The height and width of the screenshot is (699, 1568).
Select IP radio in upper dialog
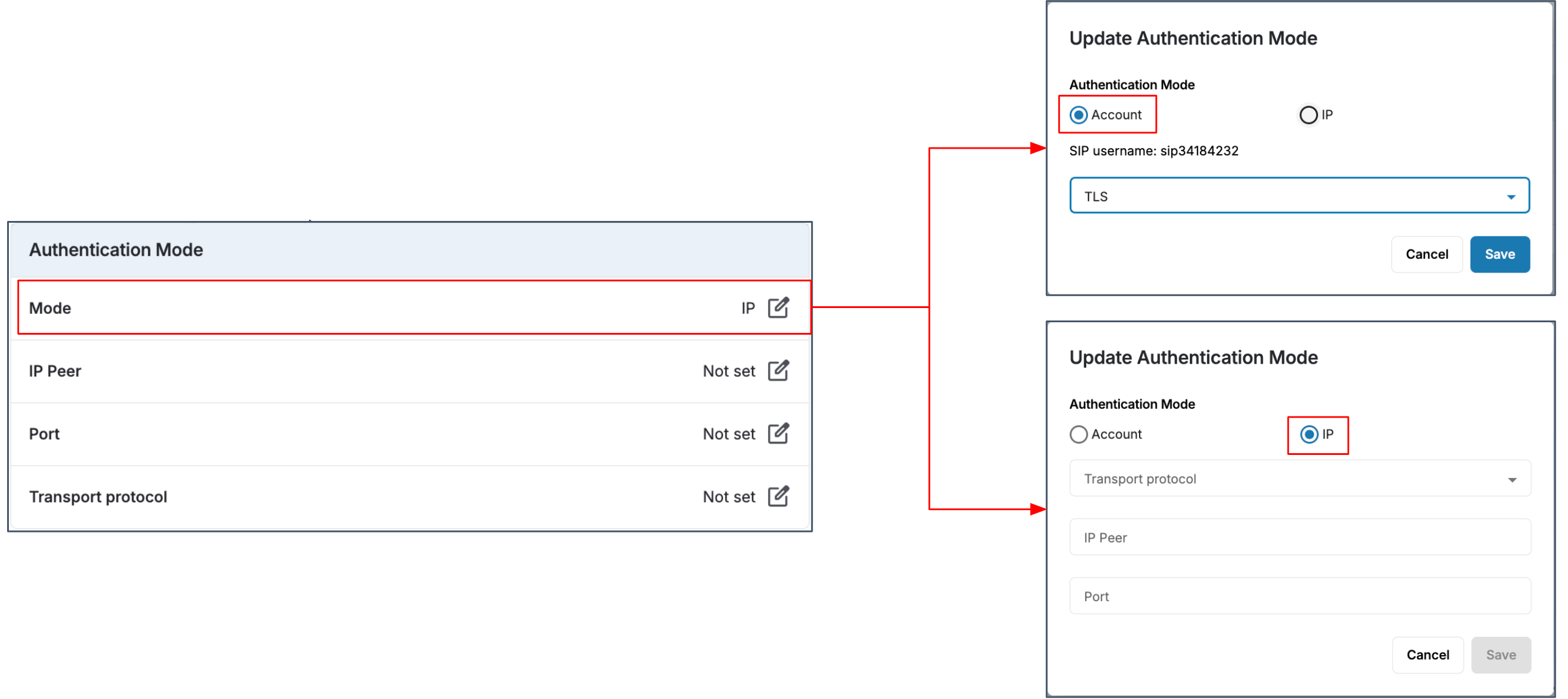pyautogui.click(x=1308, y=115)
